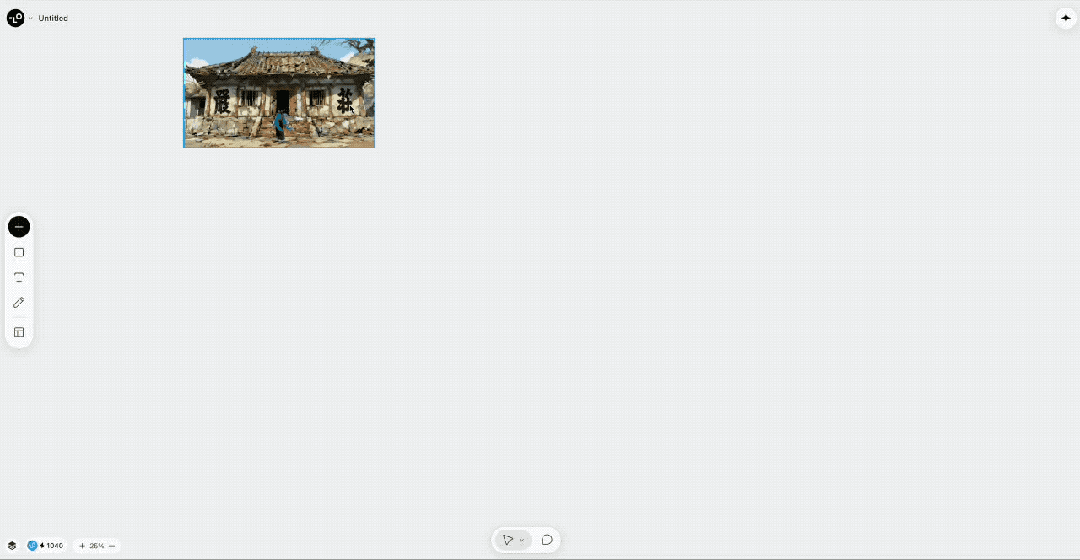Viewport: 1080px width, 560px height.
Task: Select the pencil drawing tool
Action: click(x=19, y=302)
